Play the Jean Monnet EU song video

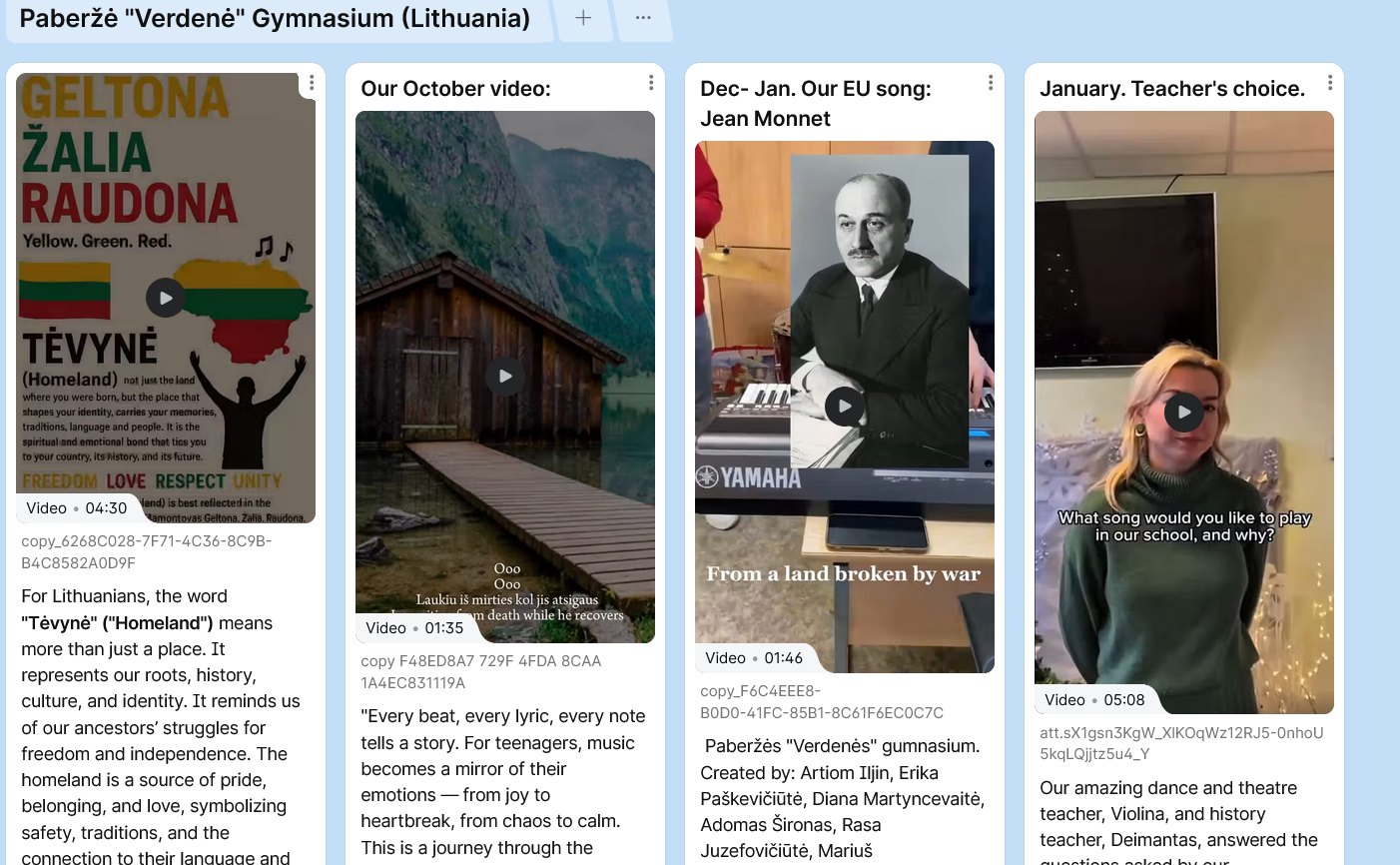click(x=844, y=407)
